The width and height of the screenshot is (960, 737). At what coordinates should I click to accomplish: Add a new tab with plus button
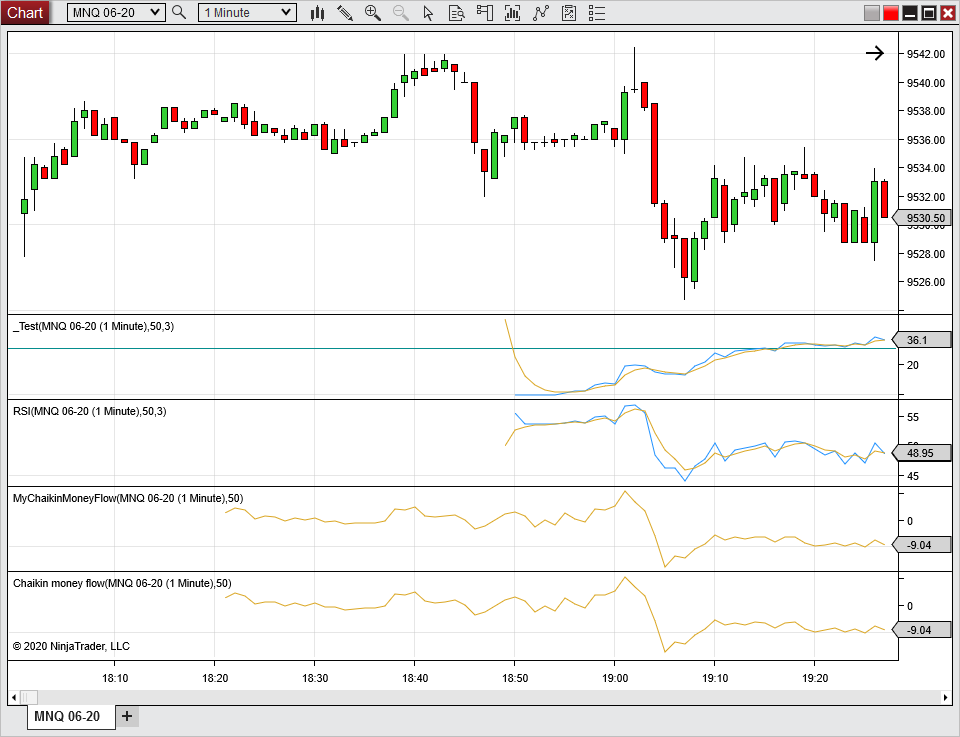[x=127, y=716]
